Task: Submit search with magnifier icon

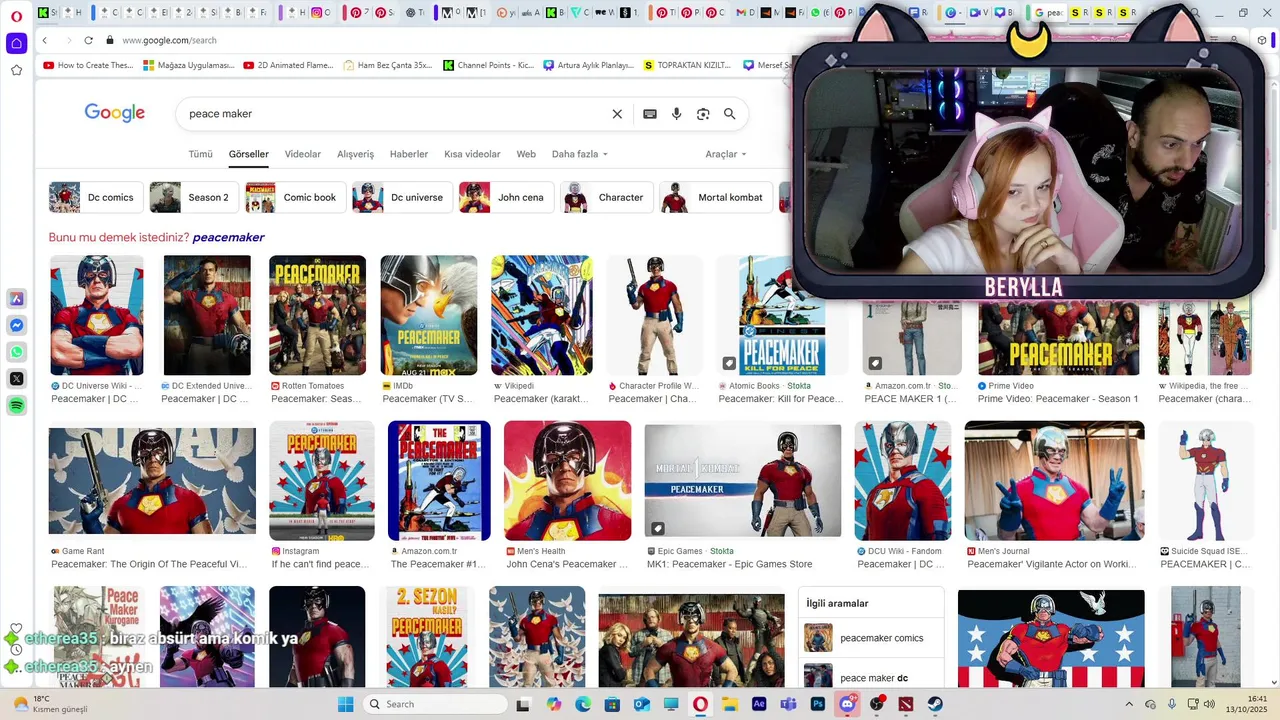Action: (x=730, y=114)
